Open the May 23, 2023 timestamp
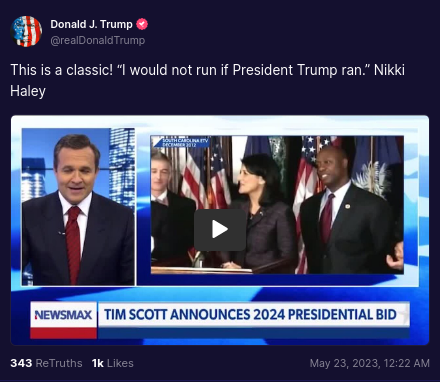Screen dimensions: 440x382 (x=369, y=363)
